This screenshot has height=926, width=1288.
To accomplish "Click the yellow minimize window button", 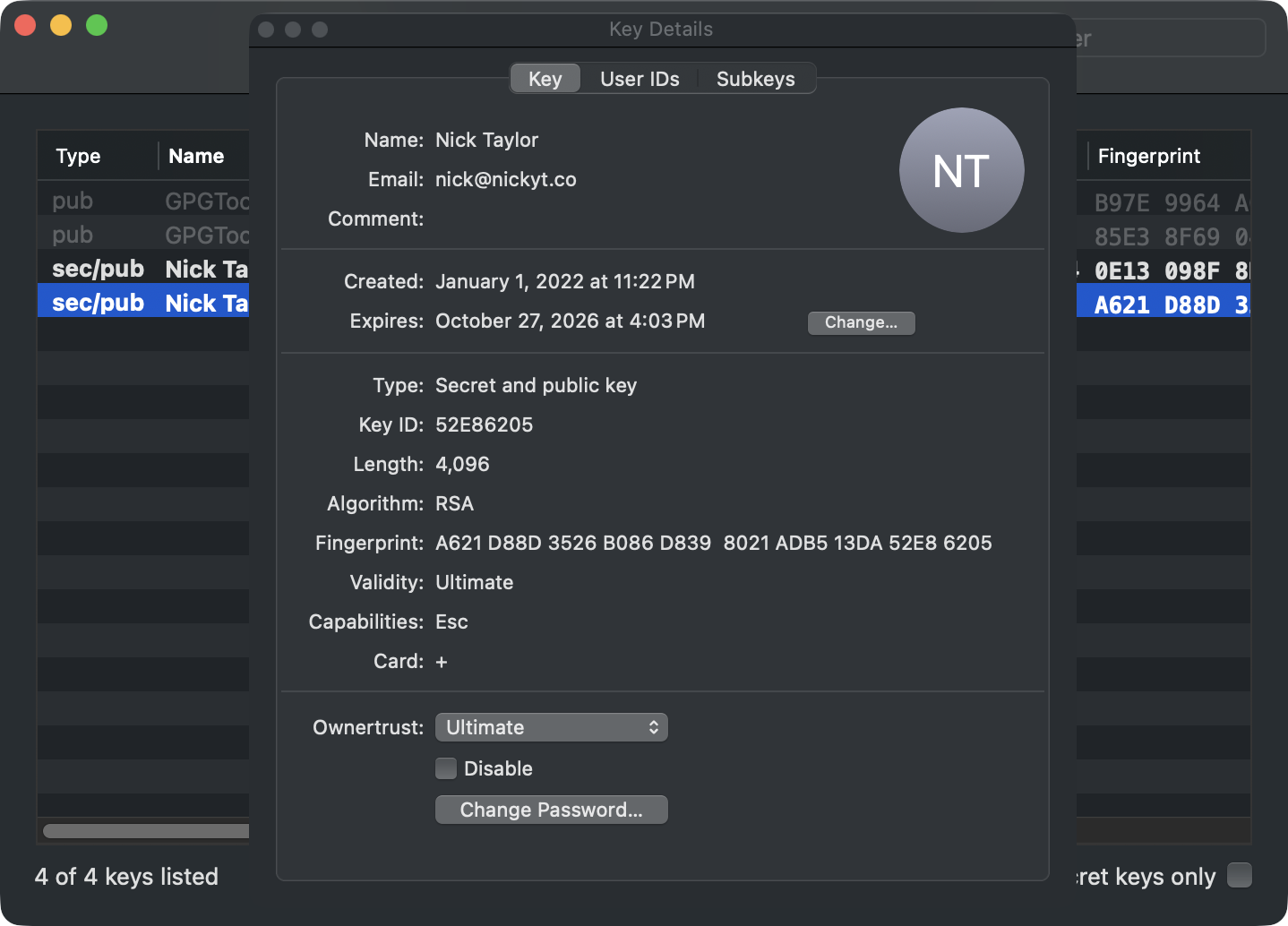I will pyautogui.click(x=61, y=25).
